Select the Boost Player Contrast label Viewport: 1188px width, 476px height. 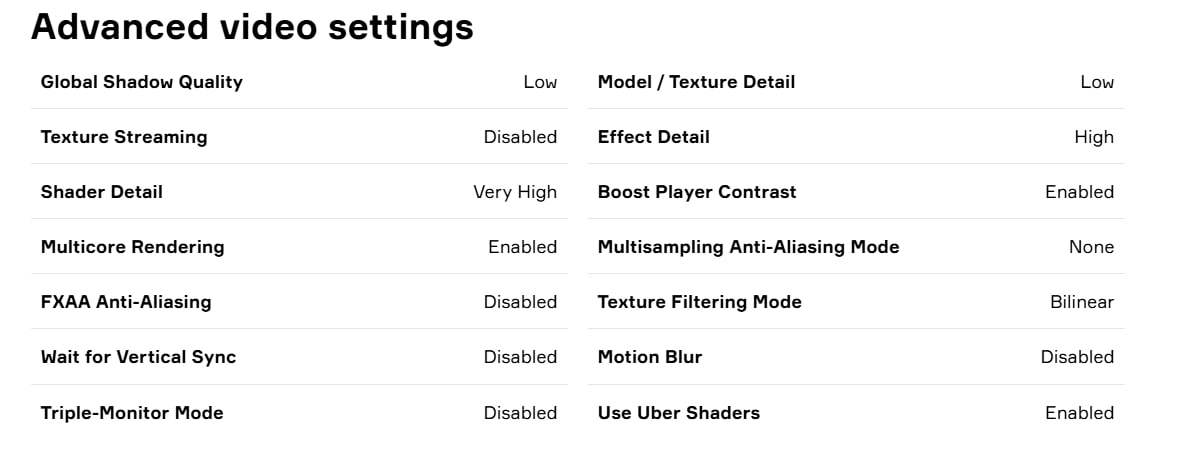pos(697,192)
